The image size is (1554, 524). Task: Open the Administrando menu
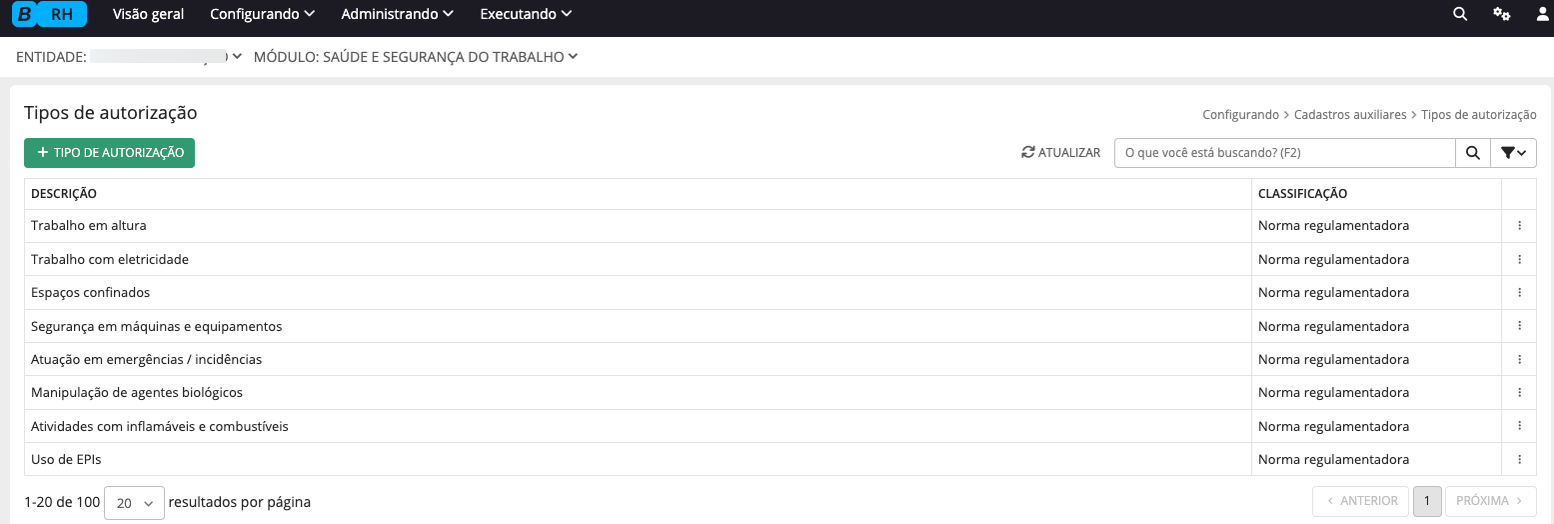(397, 14)
